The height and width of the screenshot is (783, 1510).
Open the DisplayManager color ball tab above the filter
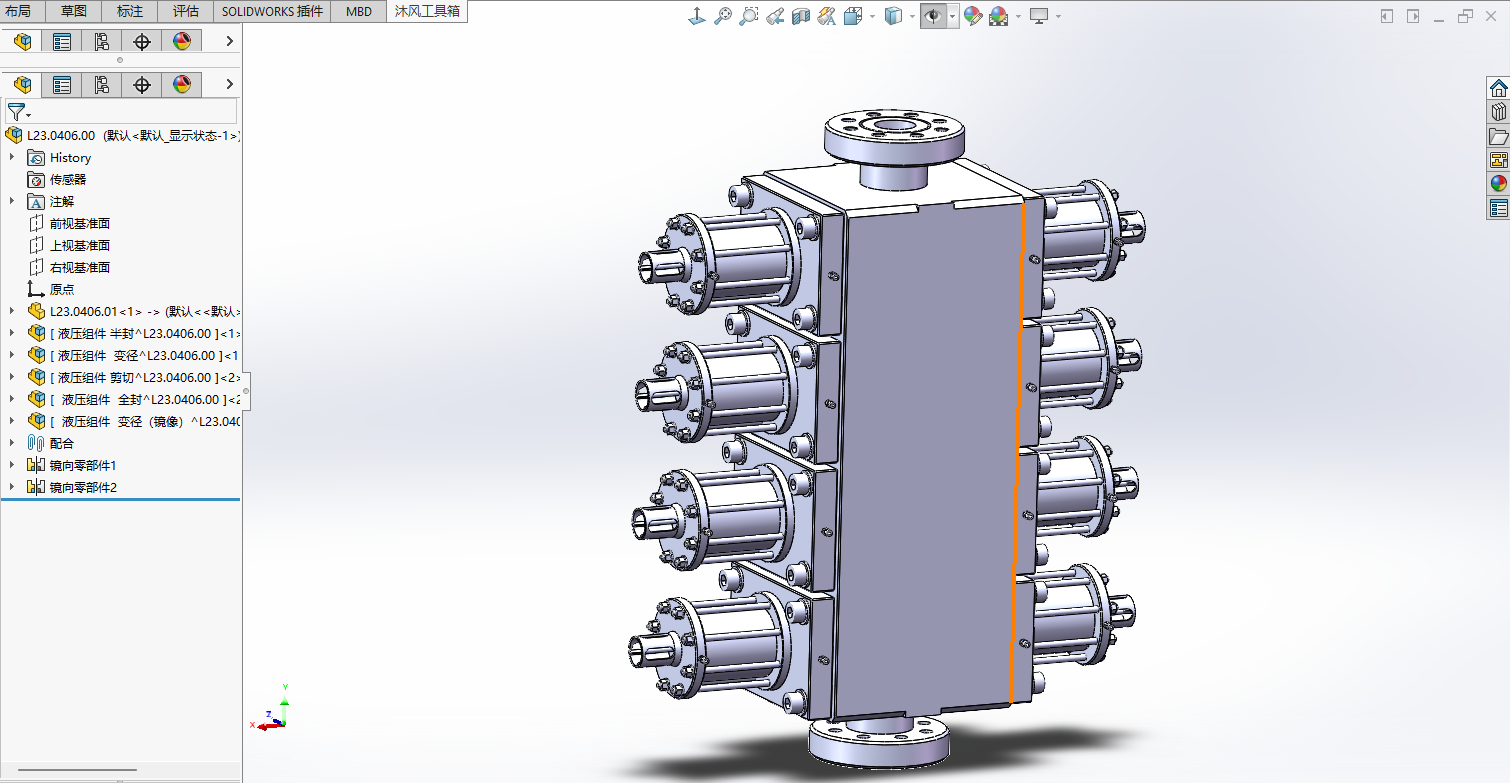[182, 84]
